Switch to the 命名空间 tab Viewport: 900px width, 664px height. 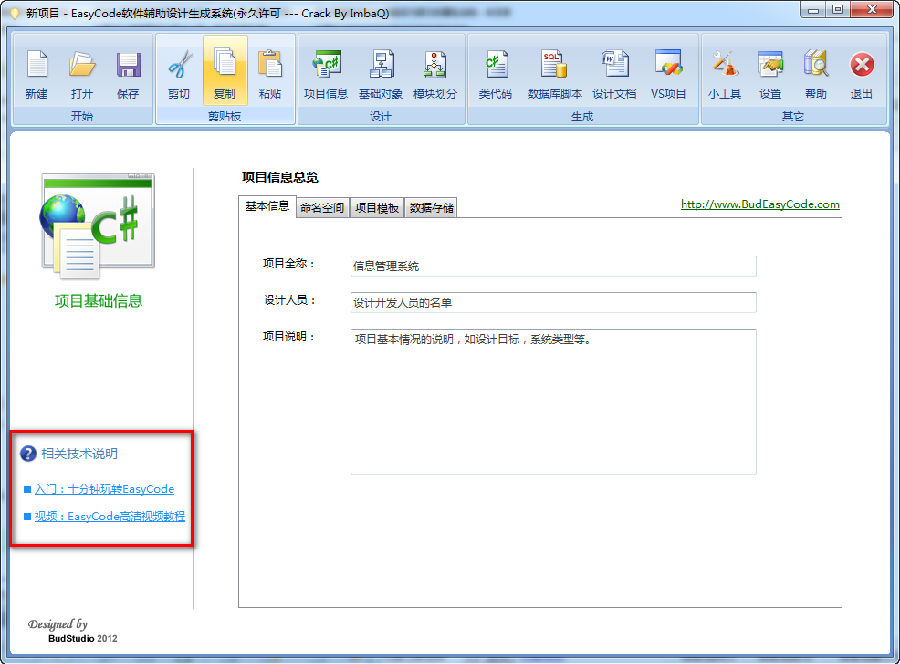pos(322,208)
